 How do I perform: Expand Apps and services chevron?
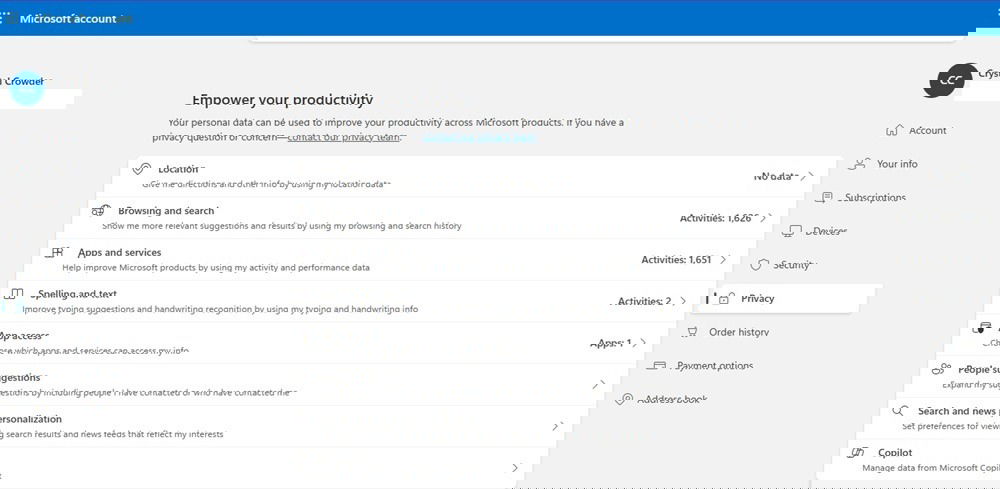[723, 259]
